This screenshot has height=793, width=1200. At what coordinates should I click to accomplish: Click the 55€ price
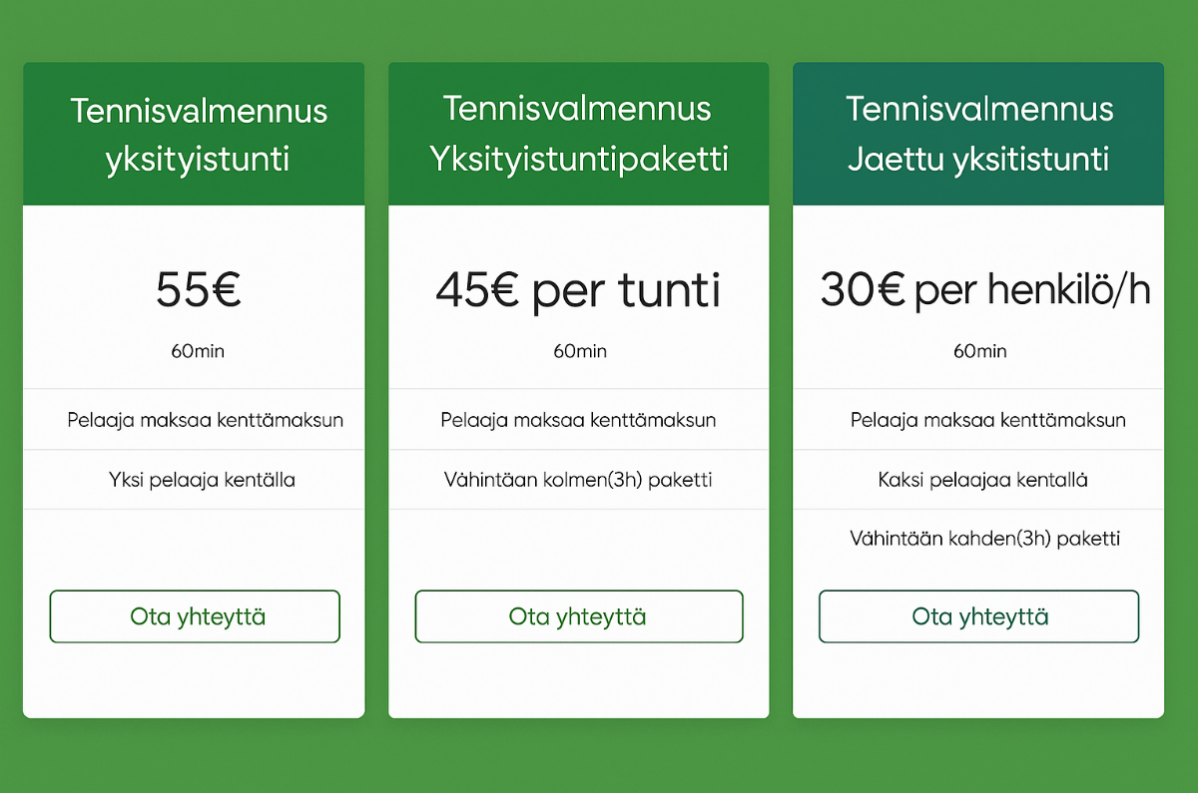tap(198, 290)
